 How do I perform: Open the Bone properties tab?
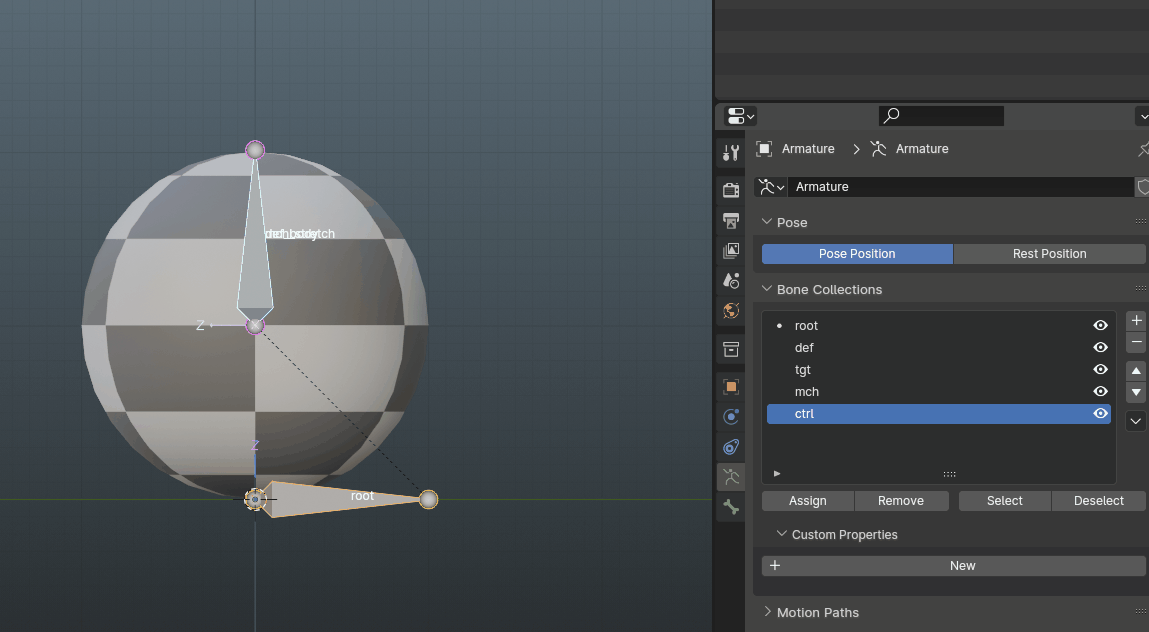coord(730,507)
